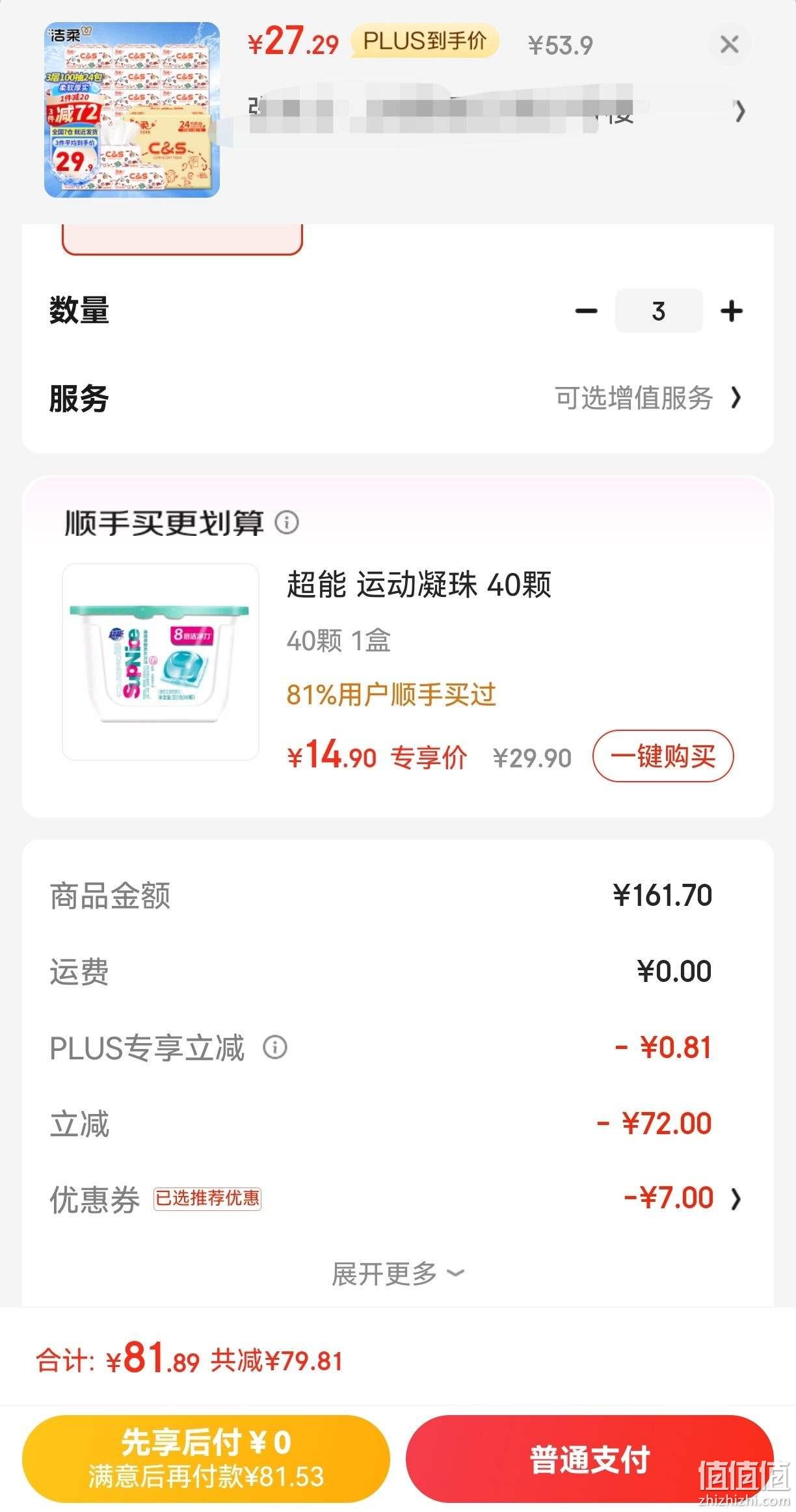Tap the 已选推荐优惠 coupon tag
The image size is (796, 1512).
pyautogui.click(x=207, y=1198)
